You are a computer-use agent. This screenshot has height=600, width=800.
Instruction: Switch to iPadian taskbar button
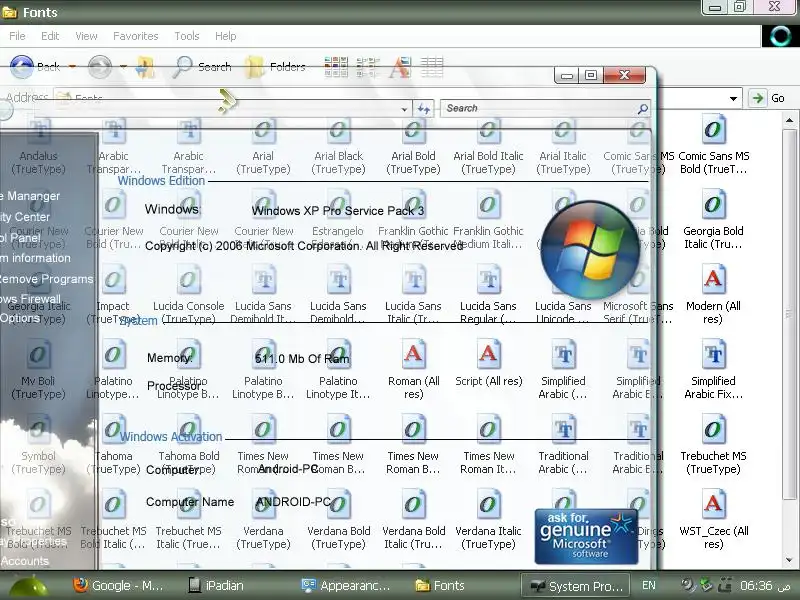coord(216,586)
